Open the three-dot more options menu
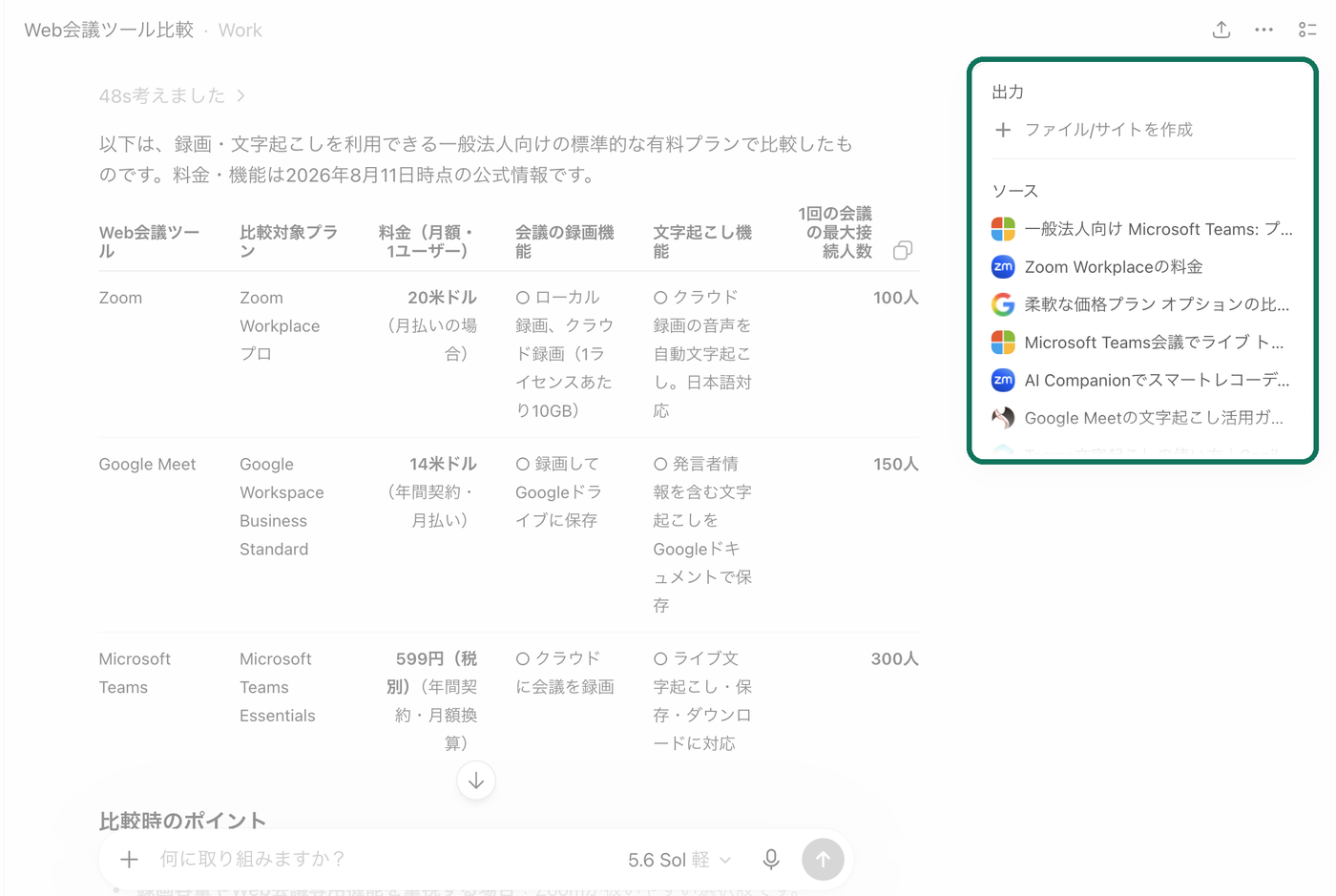Screen dimensions: 1336x896 pos(1263,30)
